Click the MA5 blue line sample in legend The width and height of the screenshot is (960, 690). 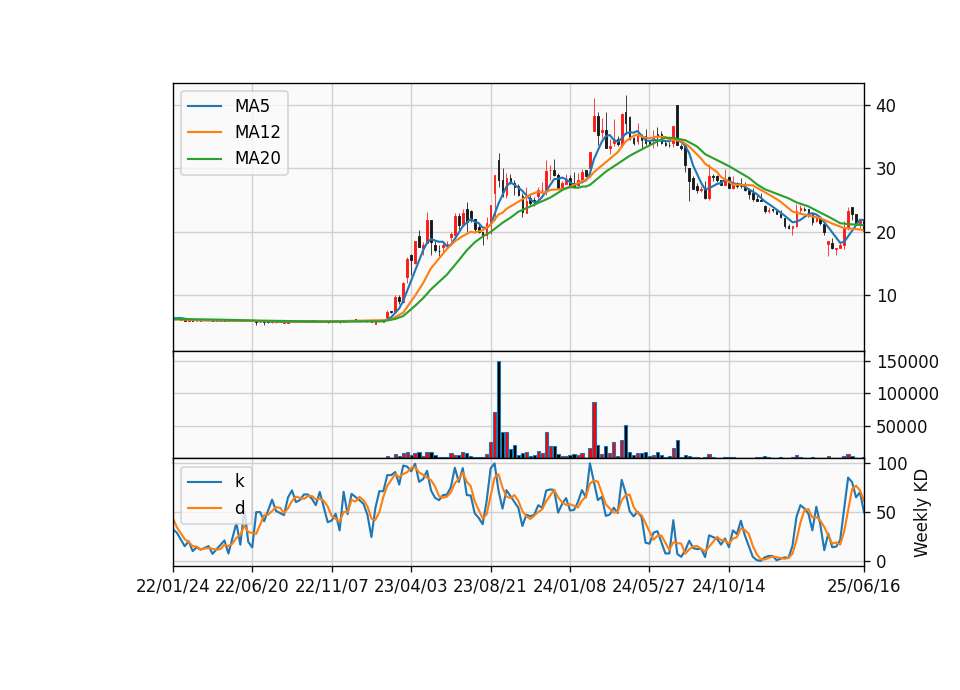(204, 107)
